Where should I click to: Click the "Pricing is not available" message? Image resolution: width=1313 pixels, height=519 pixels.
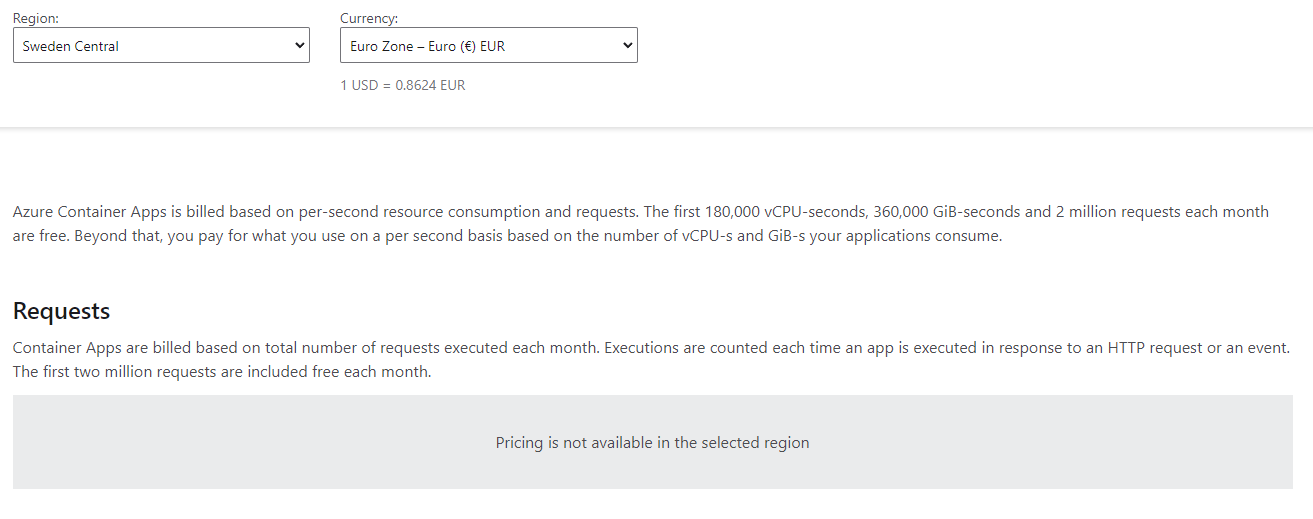[x=652, y=442]
